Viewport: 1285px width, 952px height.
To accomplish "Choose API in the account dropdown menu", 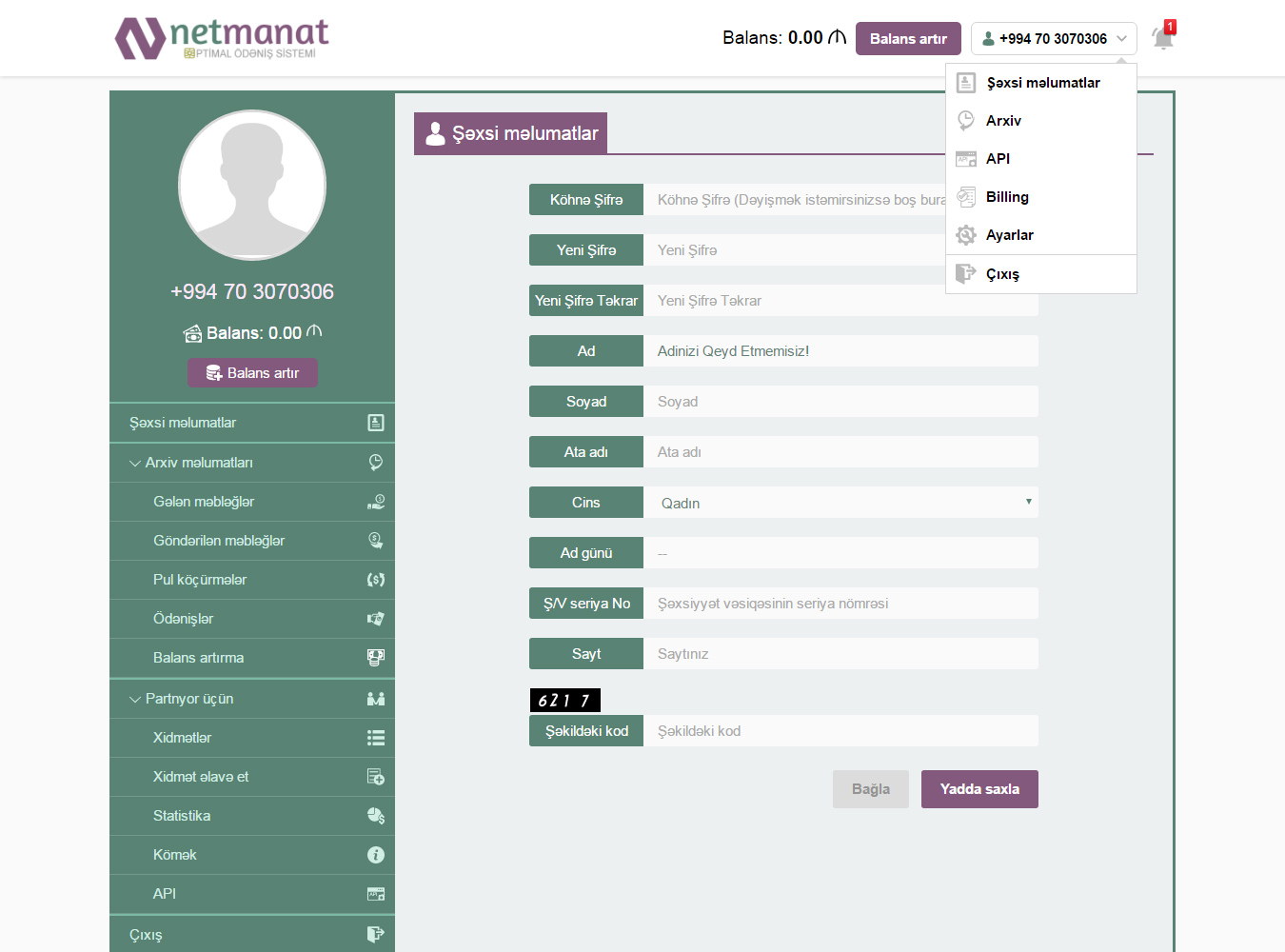I will point(998,159).
